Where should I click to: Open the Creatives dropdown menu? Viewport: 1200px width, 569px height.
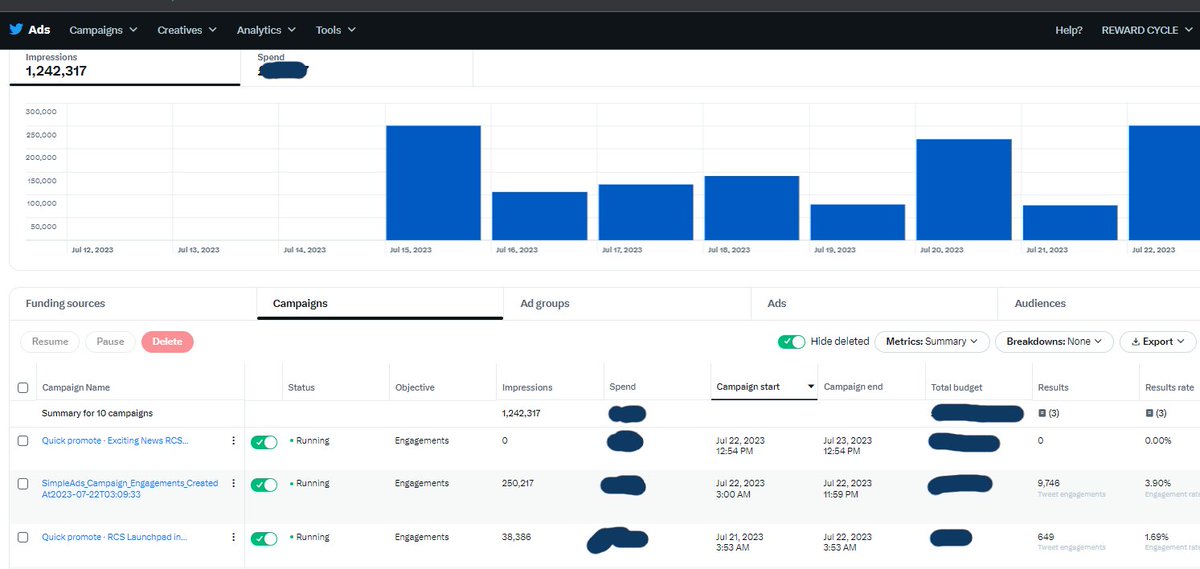click(187, 30)
